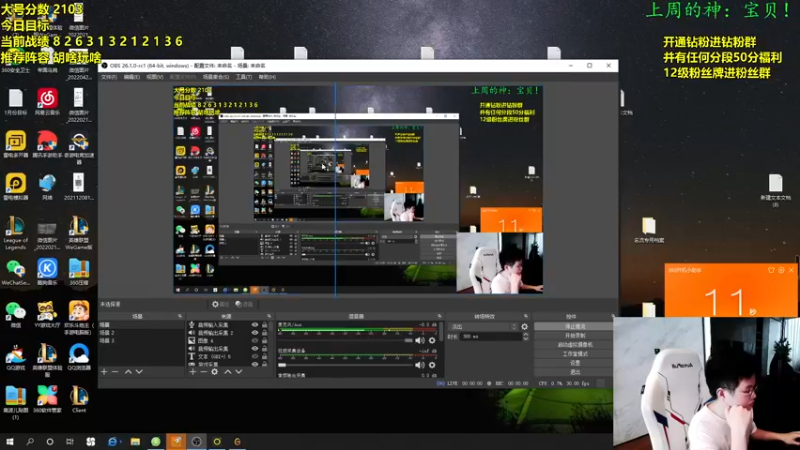Move selected source up in 来源 panel
The height and width of the screenshot is (450, 800).
(228, 372)
